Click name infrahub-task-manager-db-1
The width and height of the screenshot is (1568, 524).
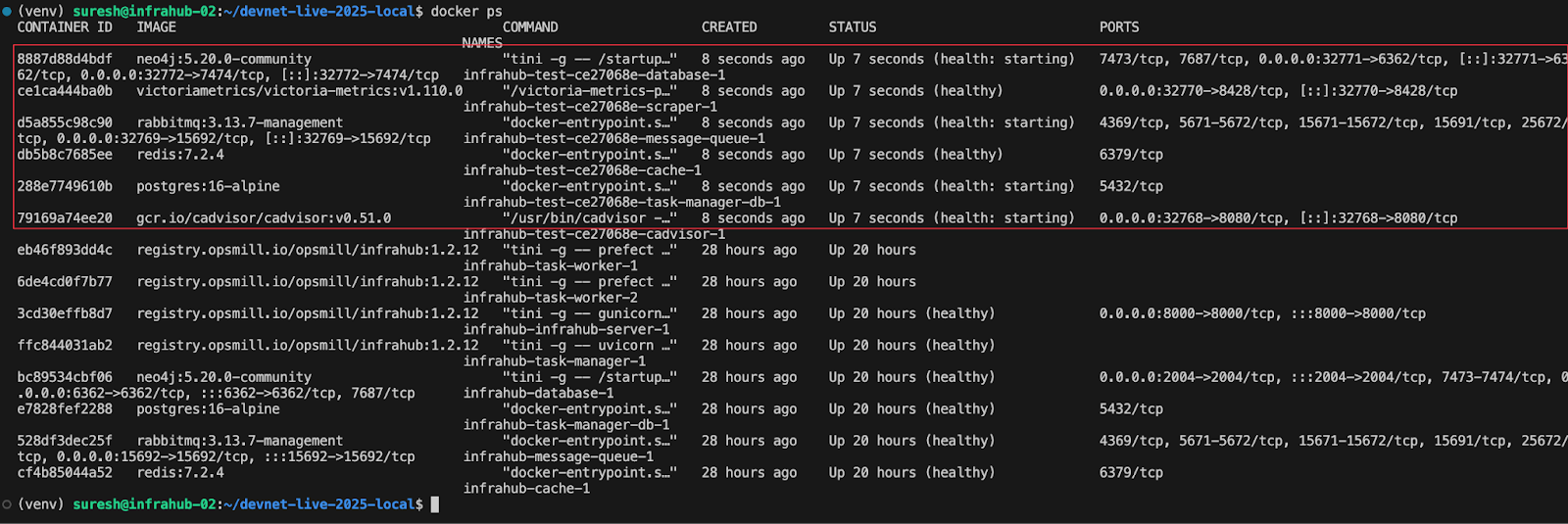coord(566,425)
